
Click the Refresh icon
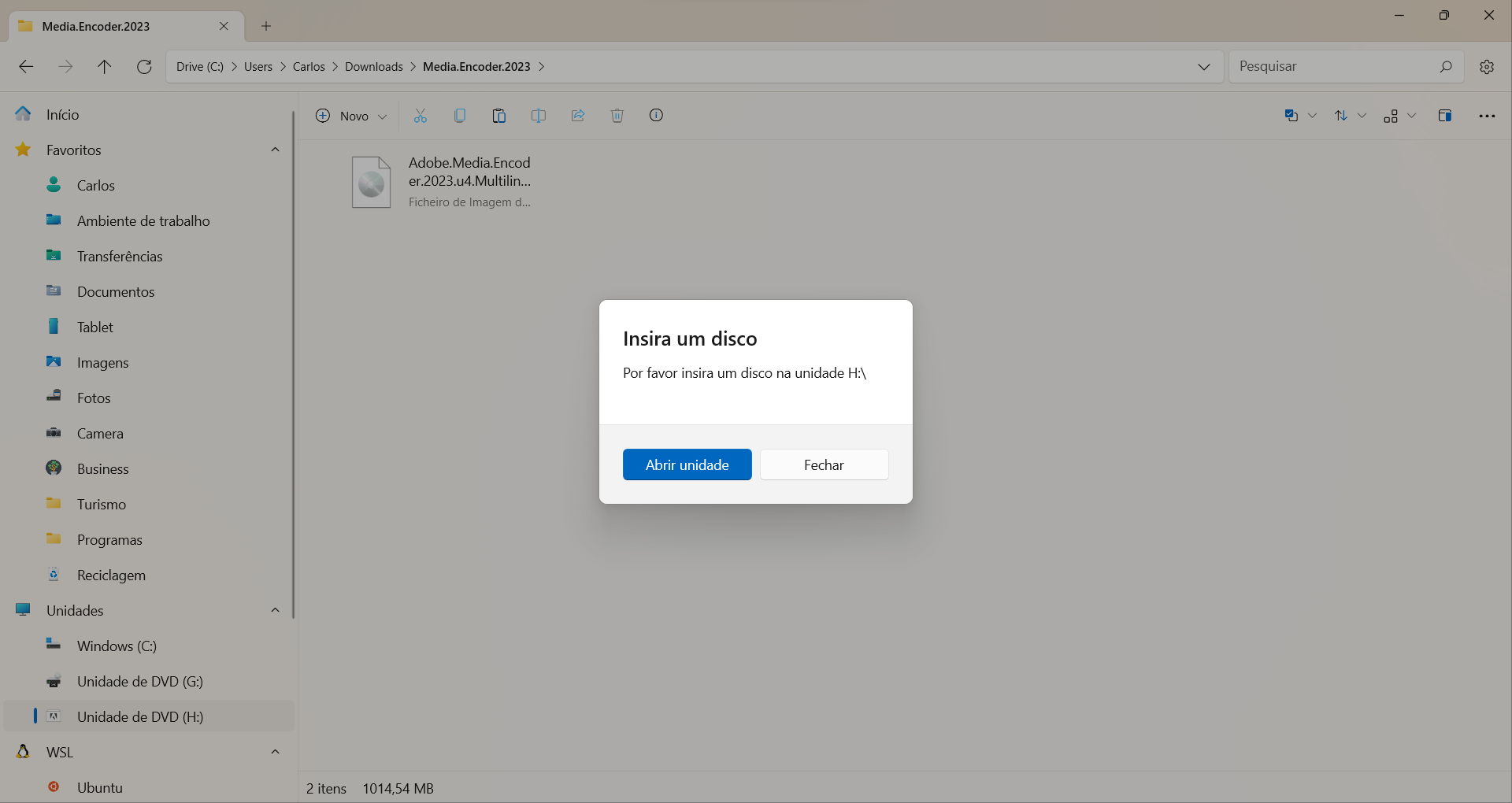pyautogui.click(x=144, y=66)
